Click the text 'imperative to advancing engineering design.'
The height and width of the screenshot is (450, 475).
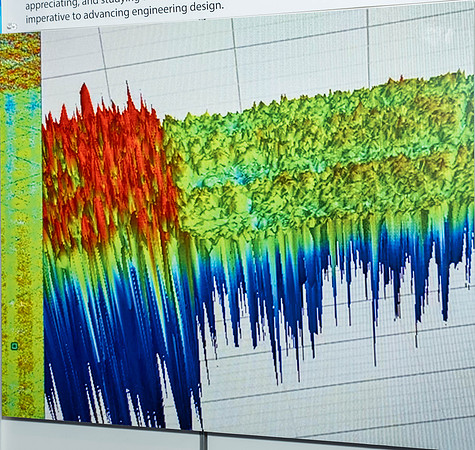124,13
